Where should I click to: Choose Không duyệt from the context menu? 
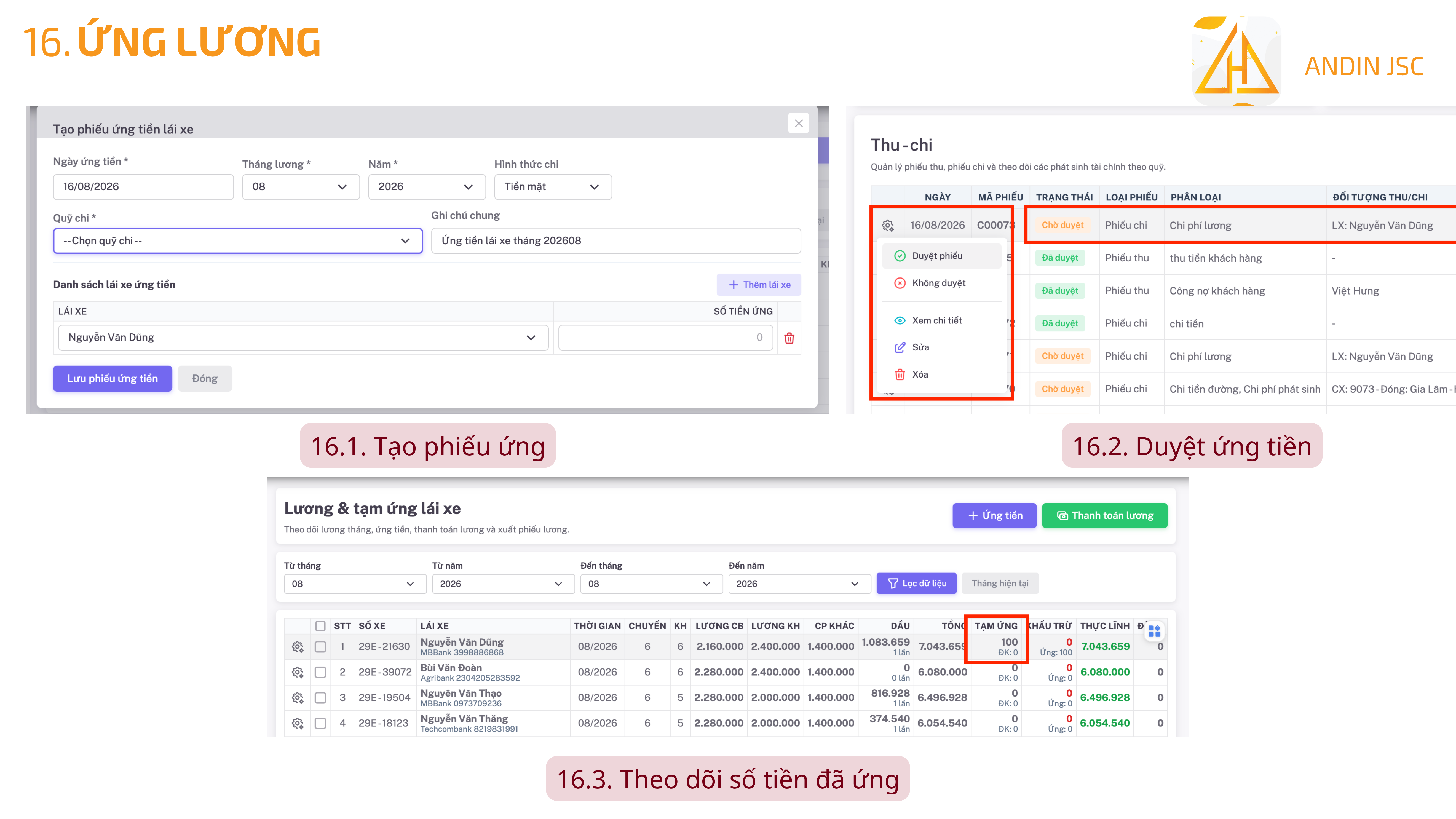(941, 283)
